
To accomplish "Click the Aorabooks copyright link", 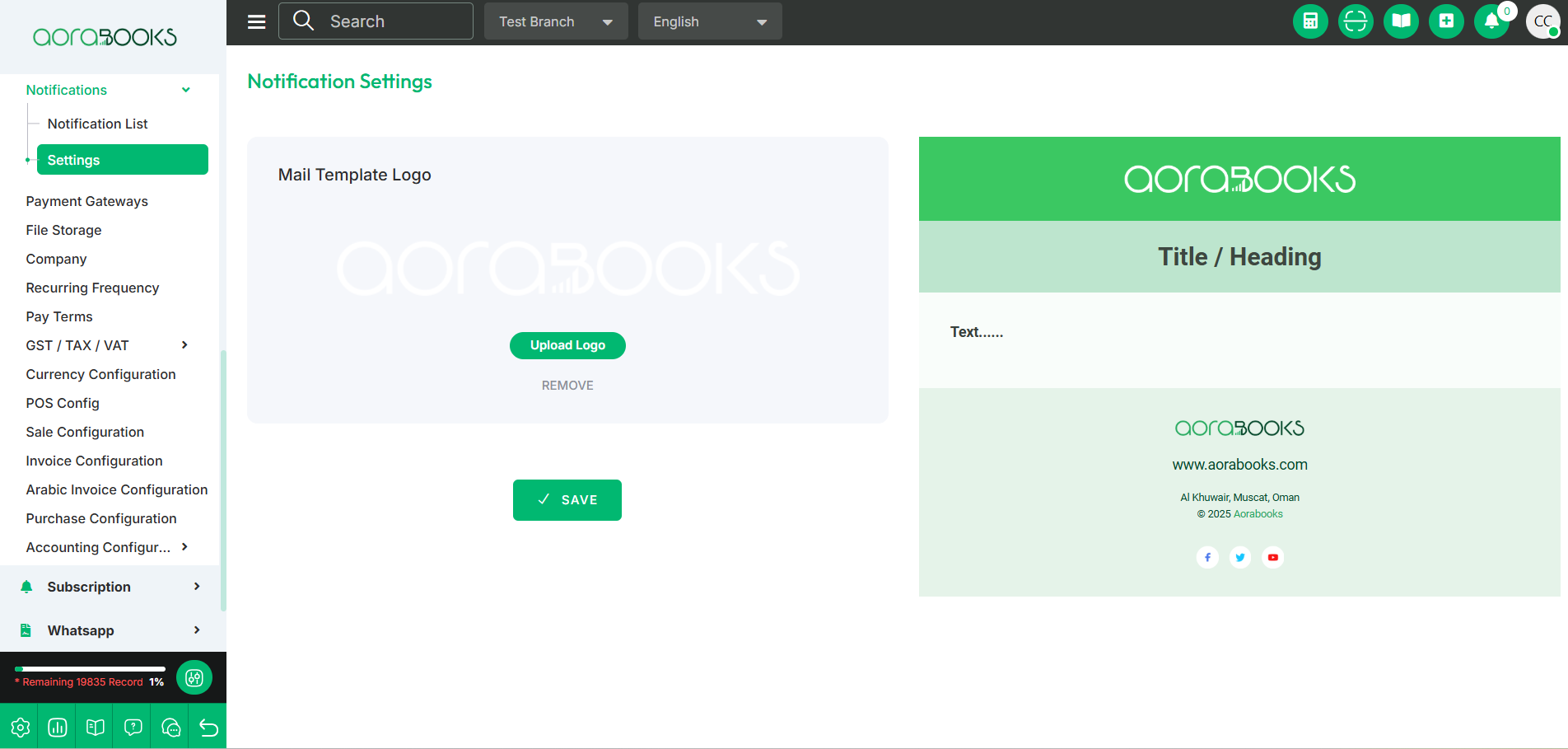I will click(x=1258, y=514).
